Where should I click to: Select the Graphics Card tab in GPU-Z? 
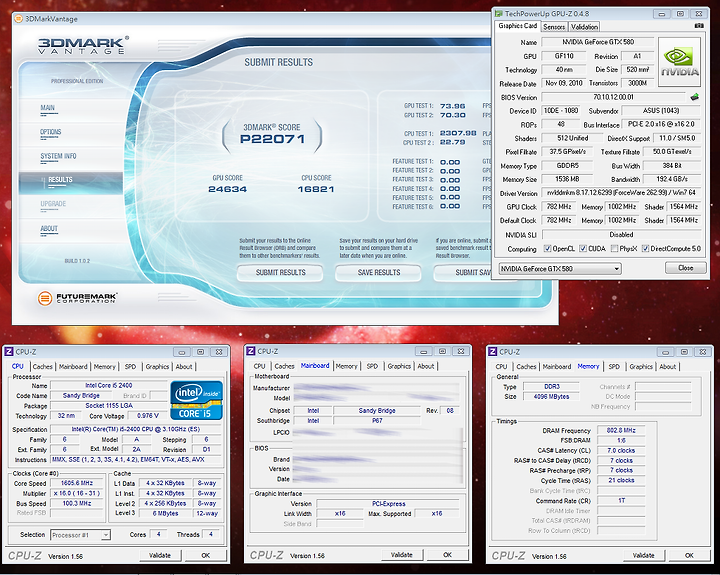518,26
